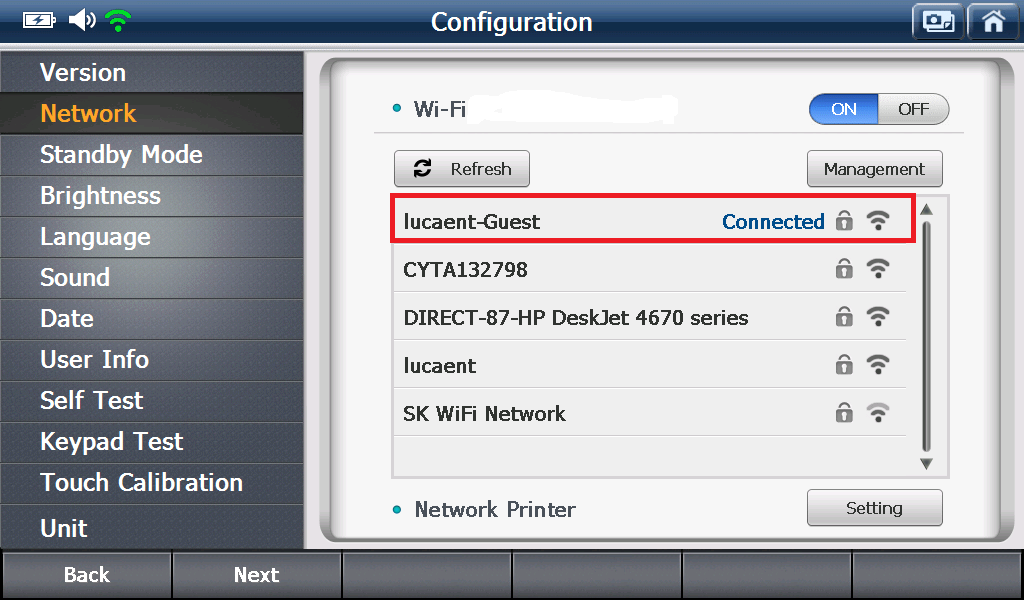Click signal icon for SK WiFi Network

pyautogui.click(x=878, y=413)
